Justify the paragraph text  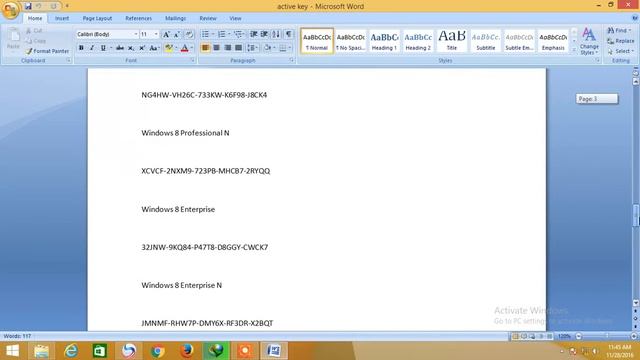(x=238, y=48)
